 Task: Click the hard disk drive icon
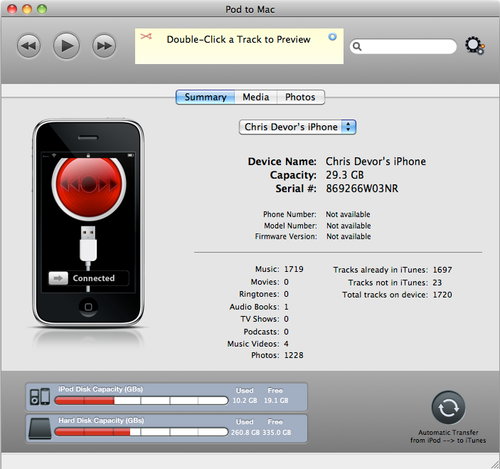(40, 429)
